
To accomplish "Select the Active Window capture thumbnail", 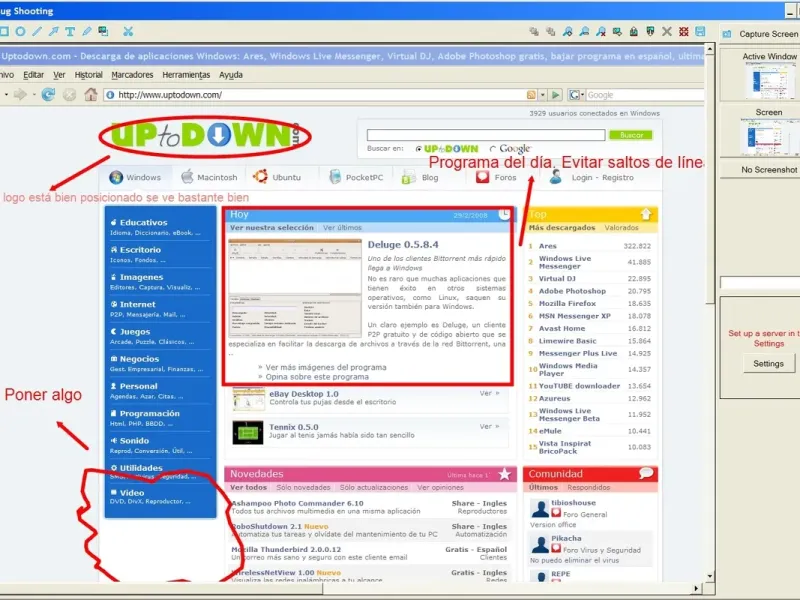I will click(x=771, y=81).
